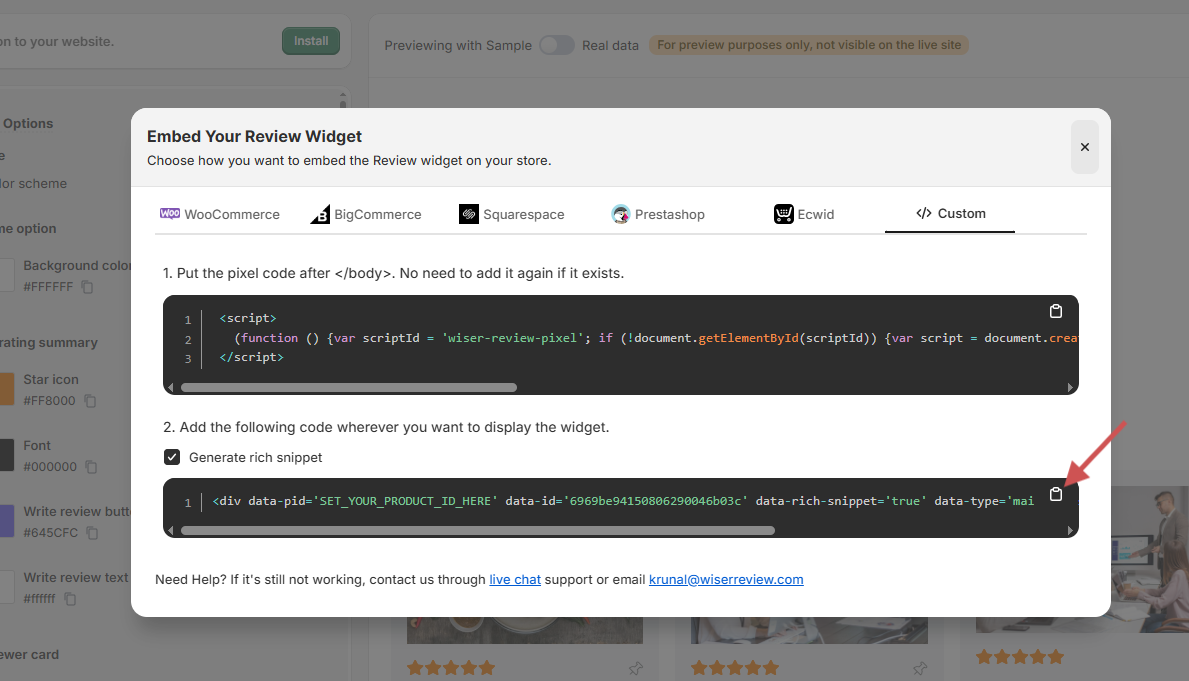
Task: Switch to the WooCommerce tab
Action: 220,214
